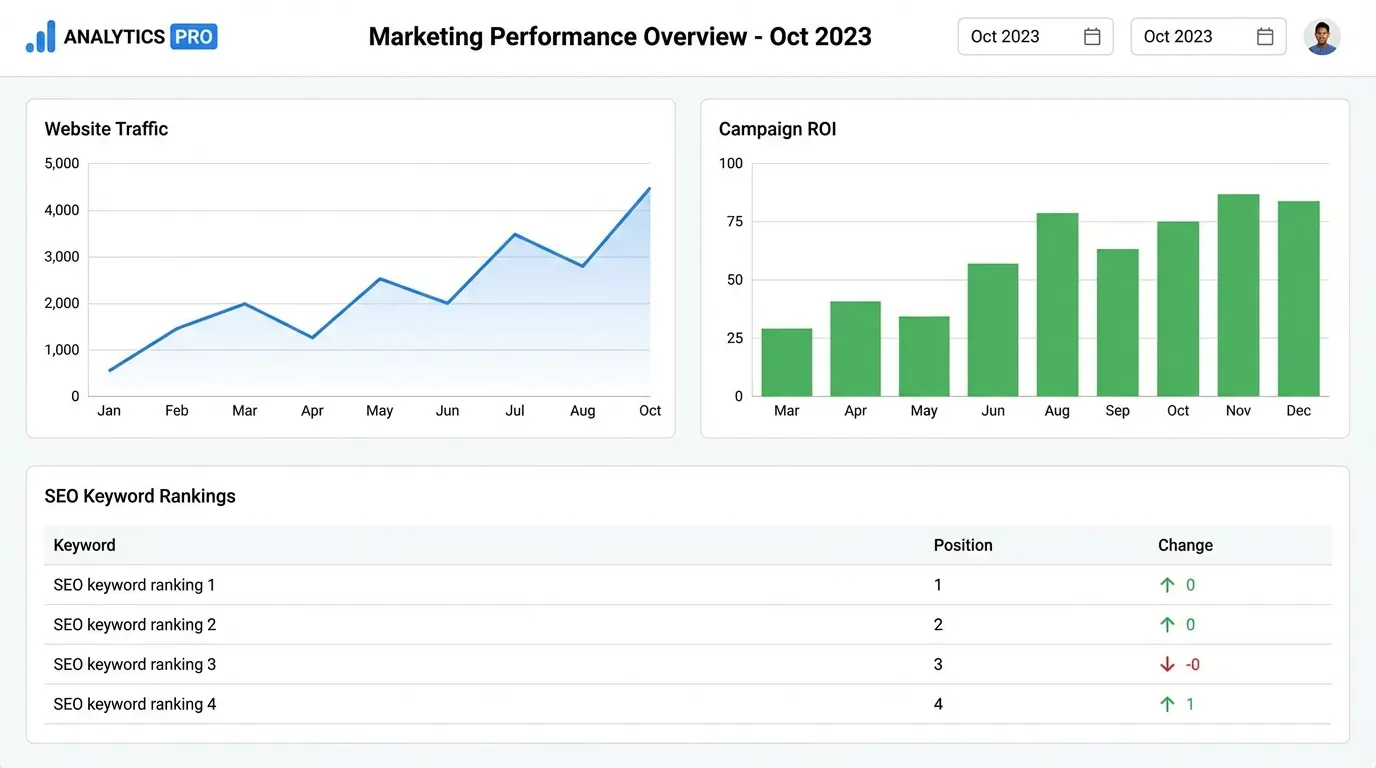1376x768 pixels.
Task: Click the green up arrow beside keyword ranking 4
Action: (x=1166, y=704)
